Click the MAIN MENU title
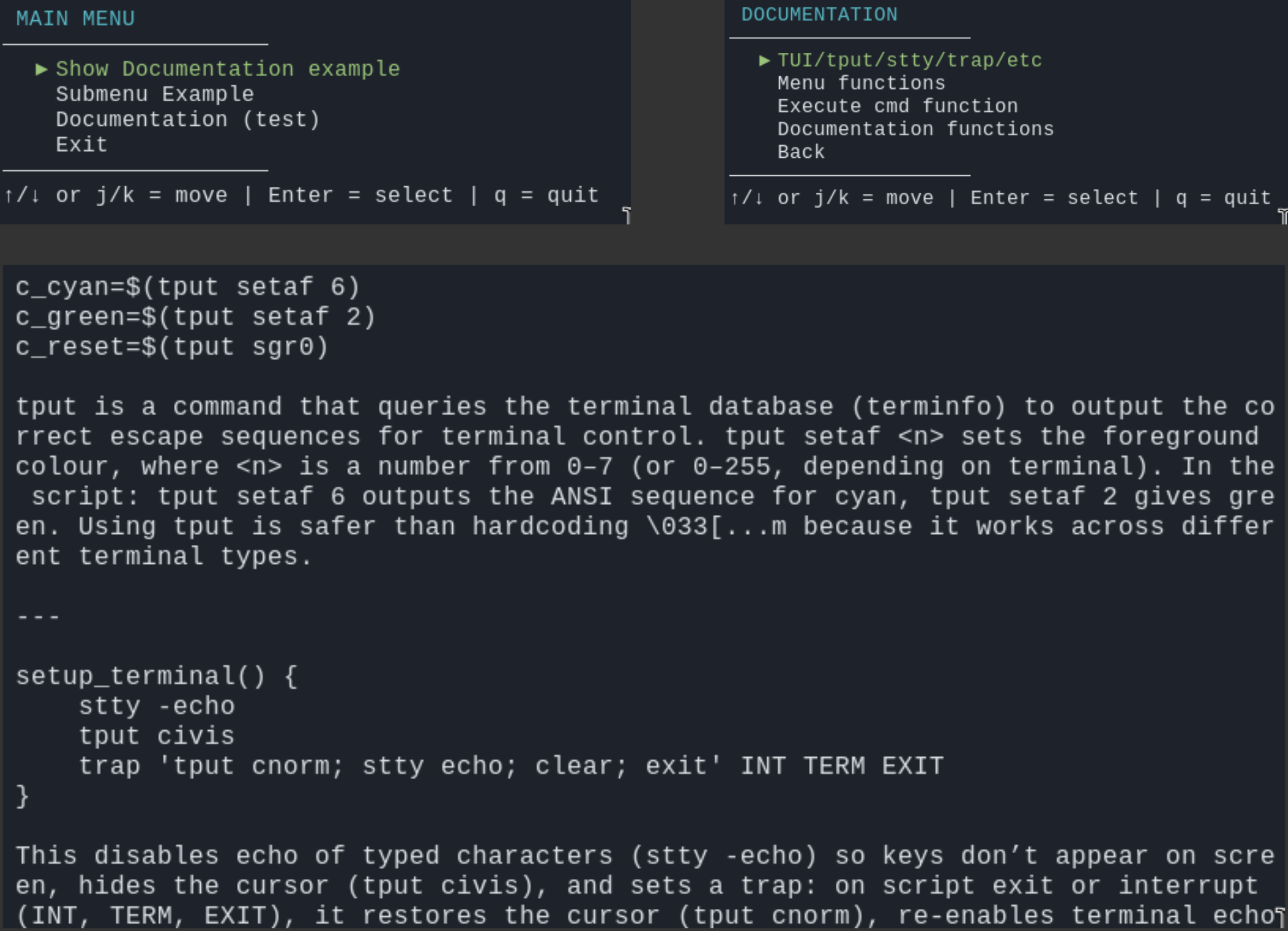 (x=75, y=19)
